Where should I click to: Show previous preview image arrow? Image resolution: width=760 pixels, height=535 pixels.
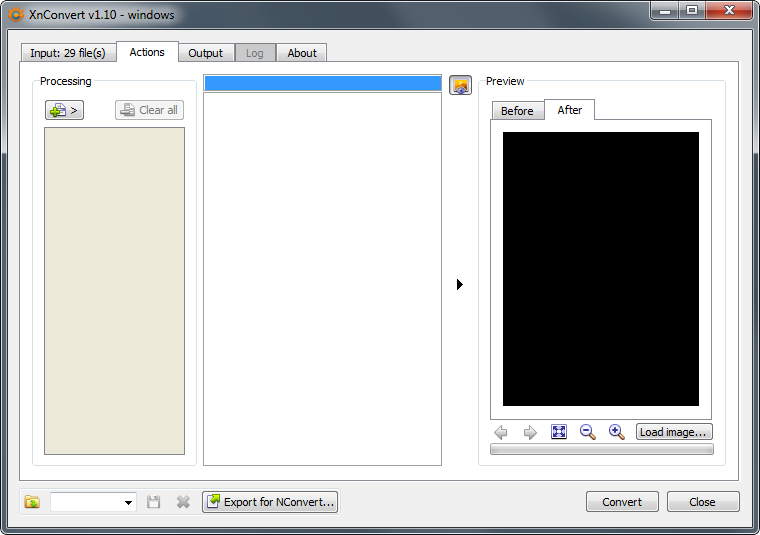tap(501, 432)
